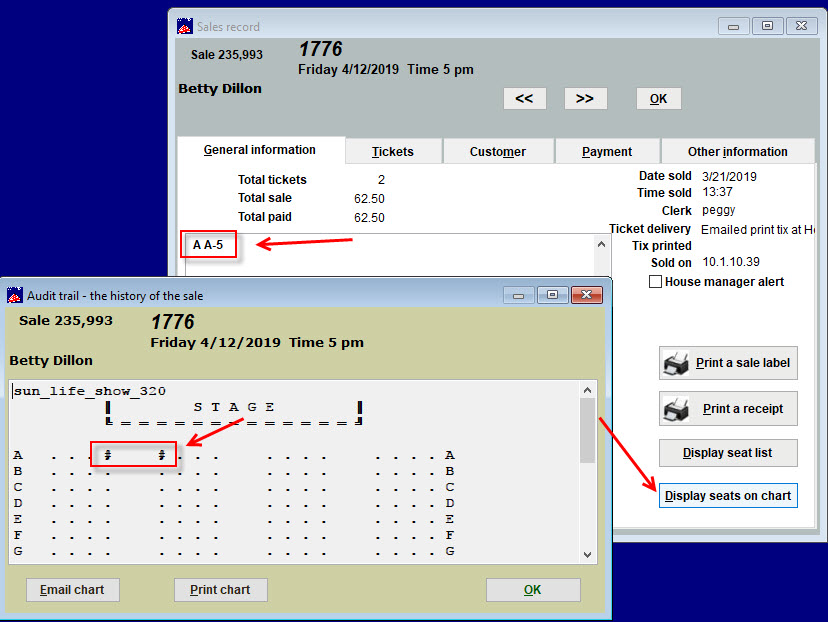Close the Audit trail window
The height and width of the screenshot is (622, 828).
586,295
